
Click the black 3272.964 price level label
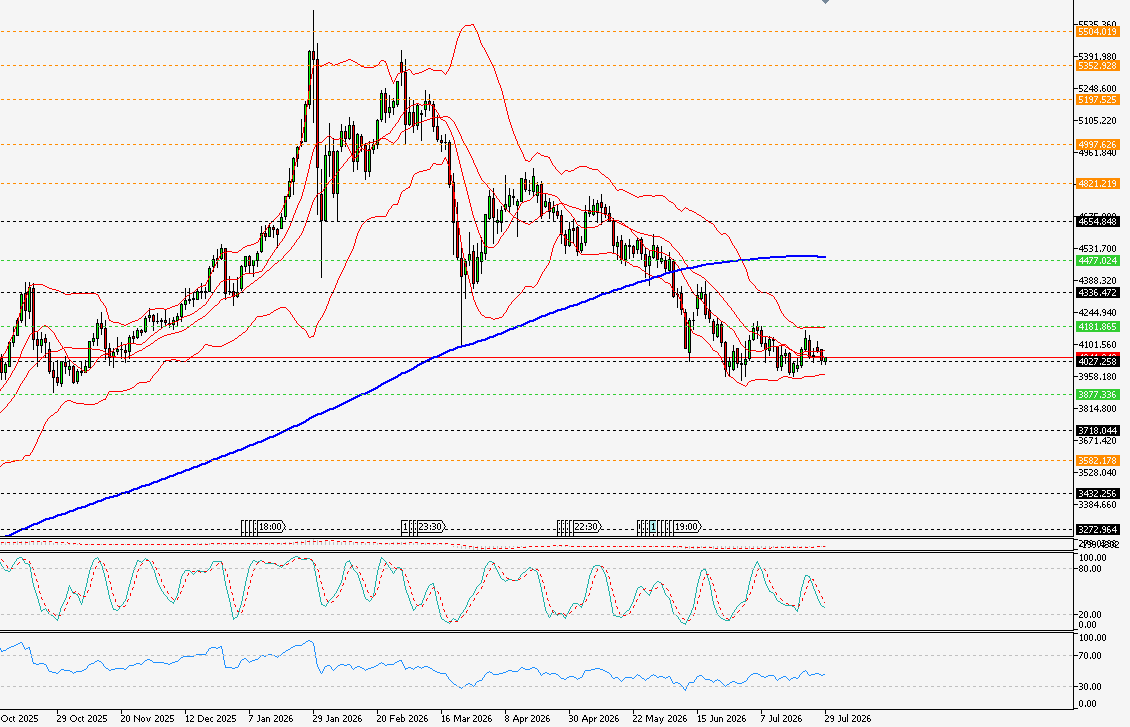(x=1097, y=530)
